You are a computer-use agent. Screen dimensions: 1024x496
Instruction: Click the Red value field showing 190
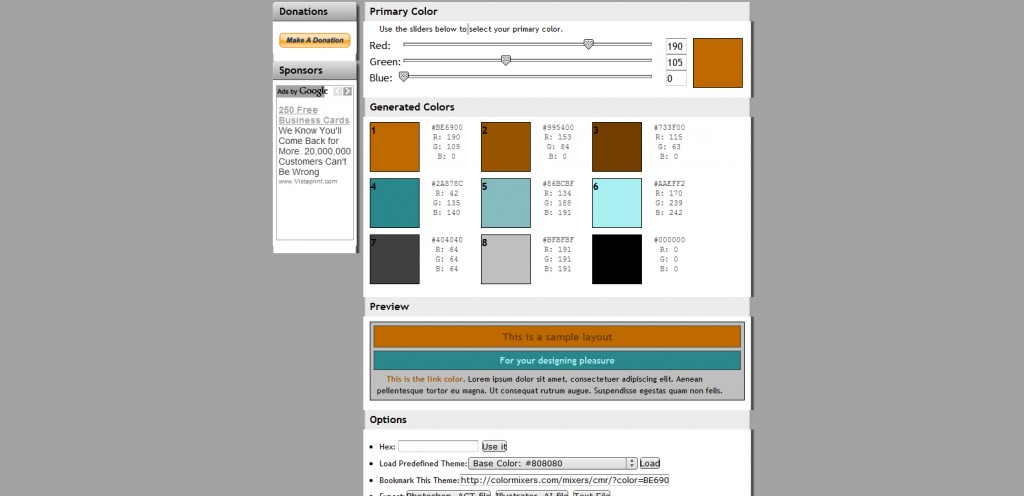676,46
